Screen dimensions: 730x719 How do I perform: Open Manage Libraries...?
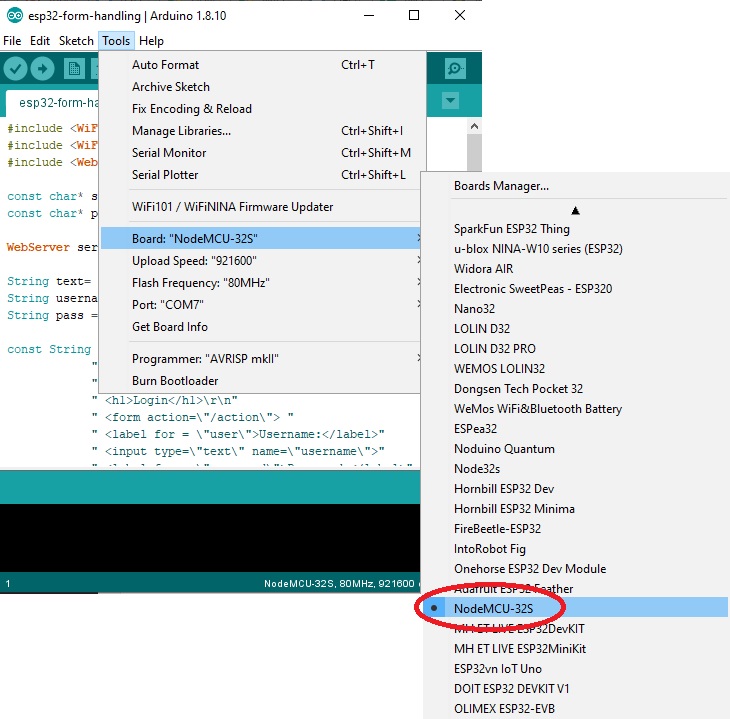coord(261,131)
